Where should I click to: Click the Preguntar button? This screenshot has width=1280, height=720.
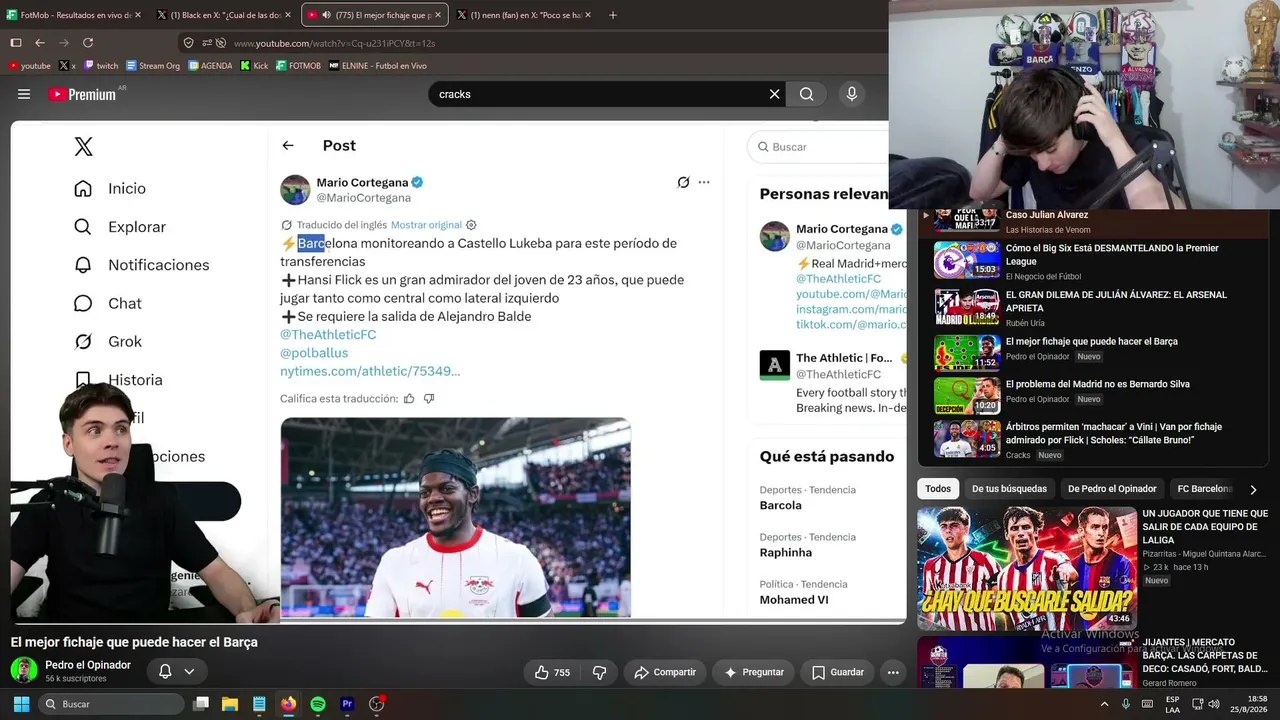point(753,672)
